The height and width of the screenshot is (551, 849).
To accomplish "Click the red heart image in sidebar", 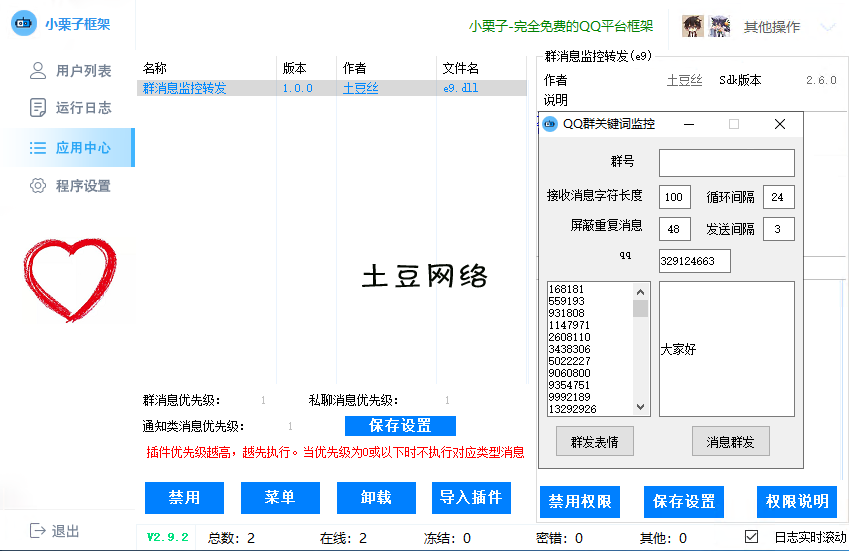I will pyautogui.click(x=70, y=280).
